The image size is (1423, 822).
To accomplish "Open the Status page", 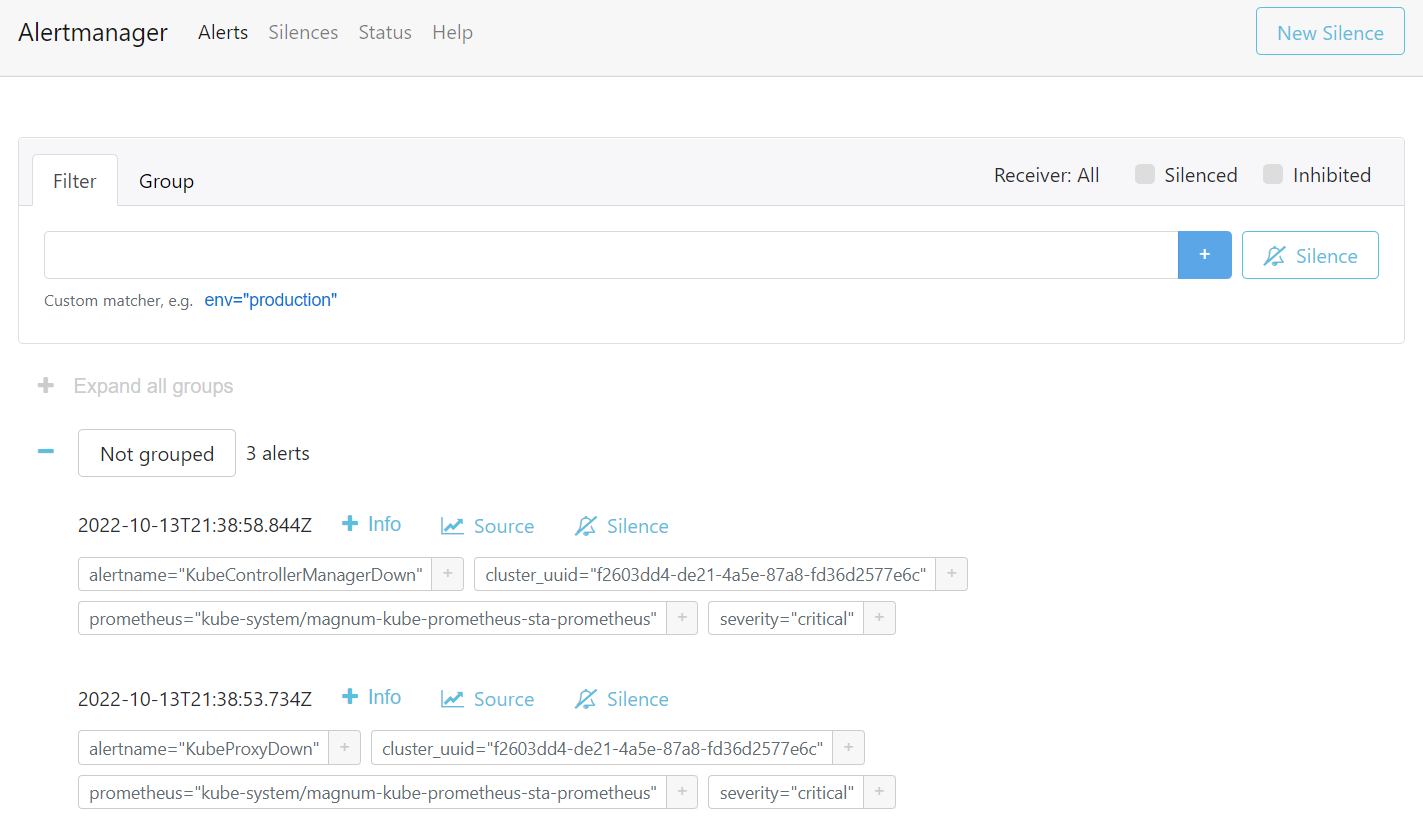I will tap(384, 32).
